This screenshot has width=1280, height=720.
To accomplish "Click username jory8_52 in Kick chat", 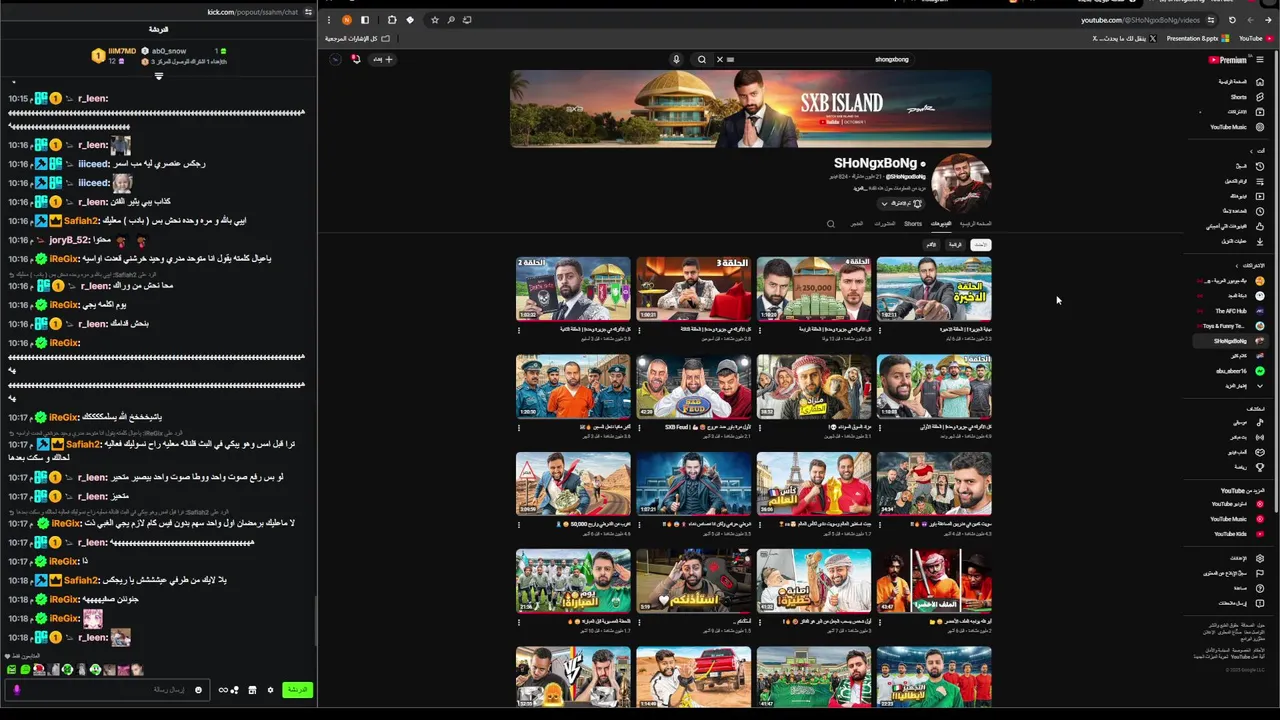I will click(69, 240).
